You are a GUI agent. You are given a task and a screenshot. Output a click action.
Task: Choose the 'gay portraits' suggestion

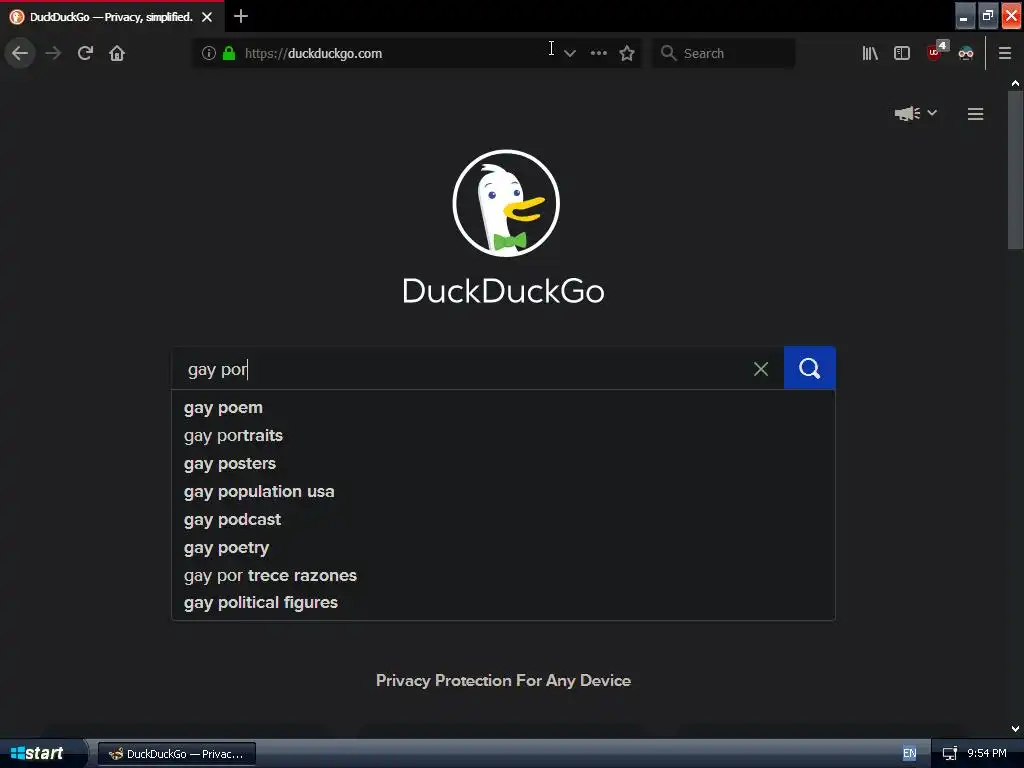[x=503, y=436]
